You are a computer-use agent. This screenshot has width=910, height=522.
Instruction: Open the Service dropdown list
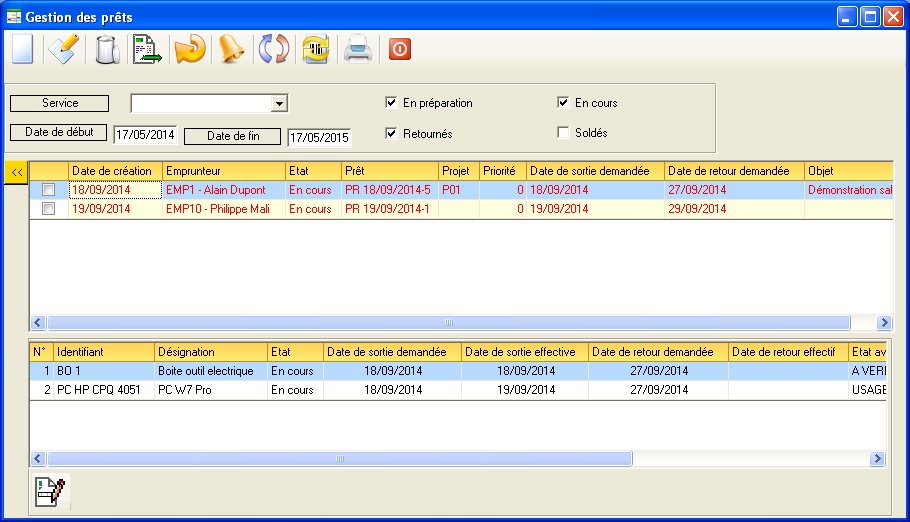(x=279, y=104)
